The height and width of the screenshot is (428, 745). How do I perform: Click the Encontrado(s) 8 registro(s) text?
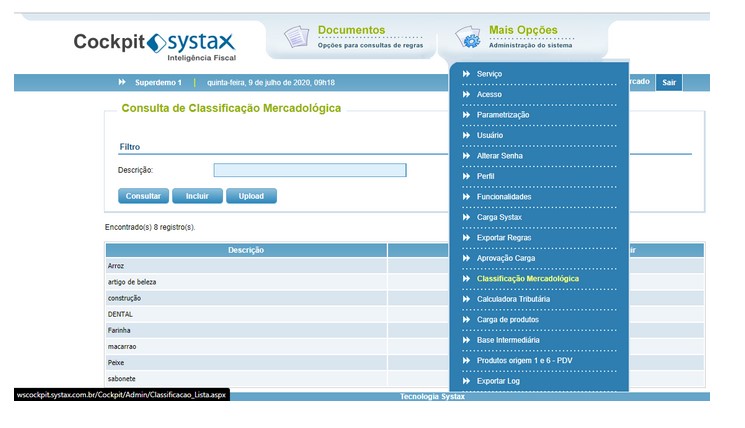point(150,227)
